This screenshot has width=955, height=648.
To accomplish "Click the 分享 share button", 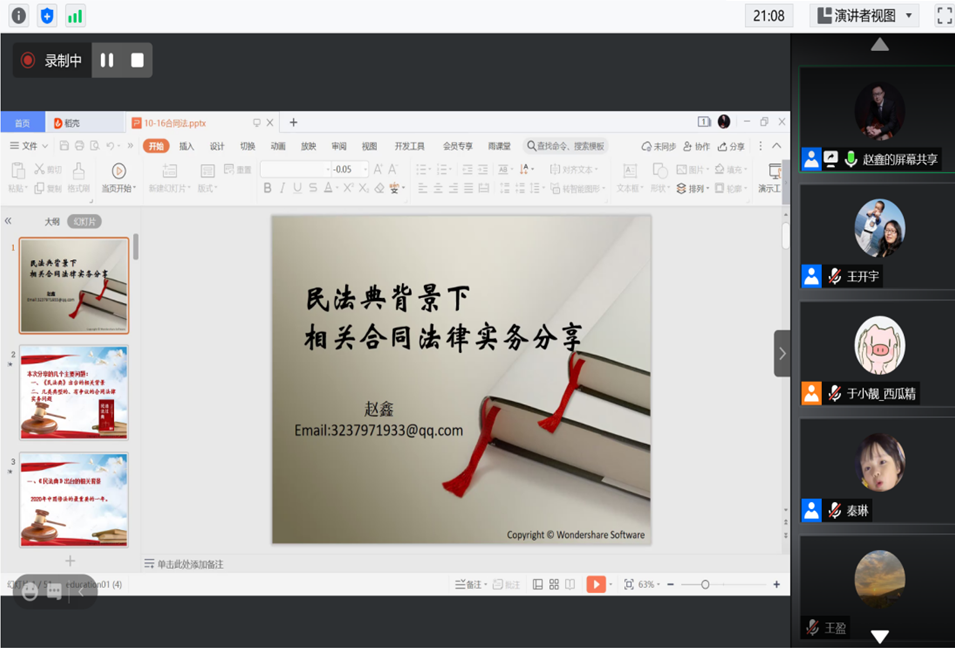I will 731,146.
